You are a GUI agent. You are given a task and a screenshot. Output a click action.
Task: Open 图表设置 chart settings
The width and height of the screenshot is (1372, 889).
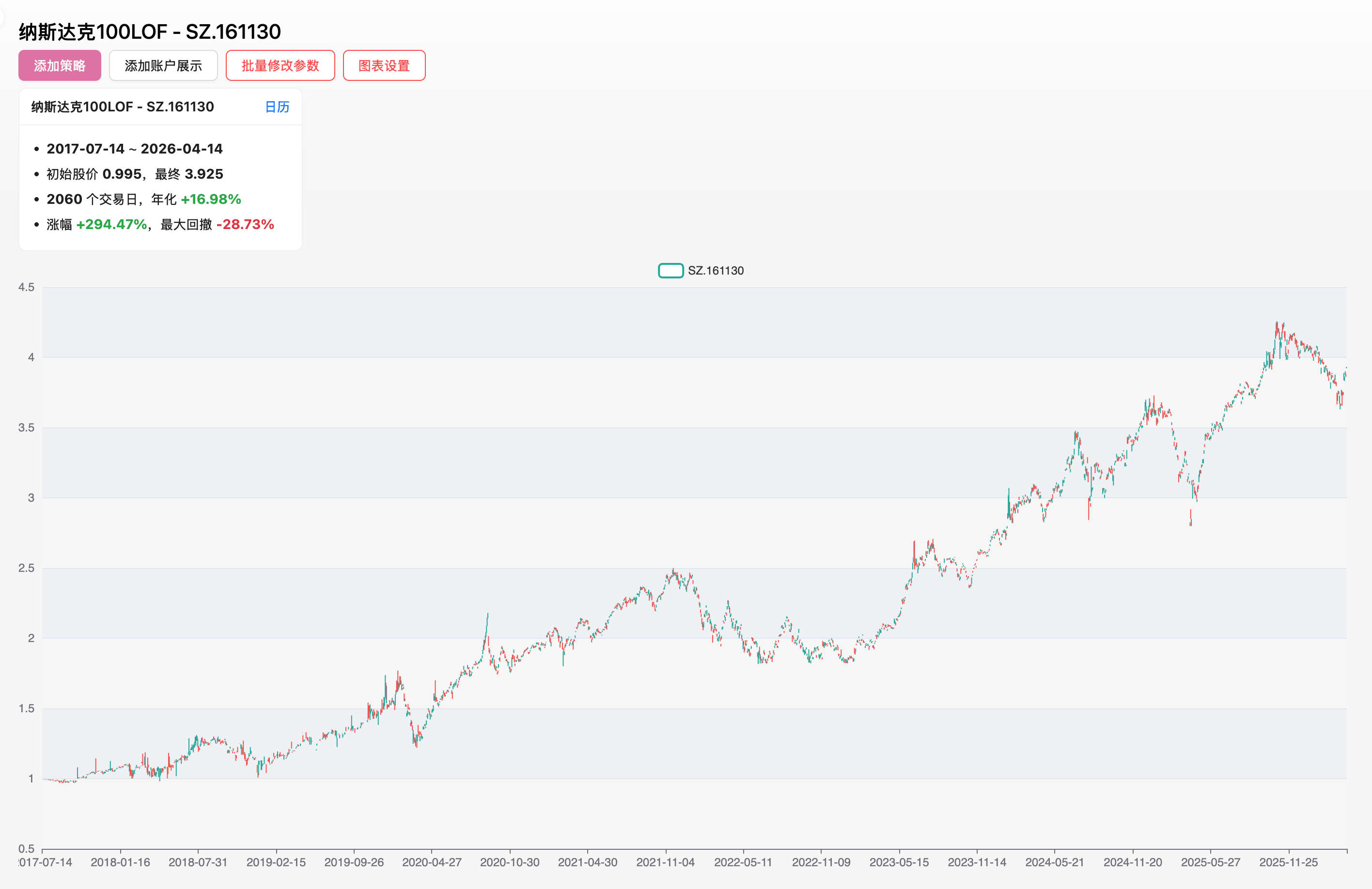pos(384,66)
